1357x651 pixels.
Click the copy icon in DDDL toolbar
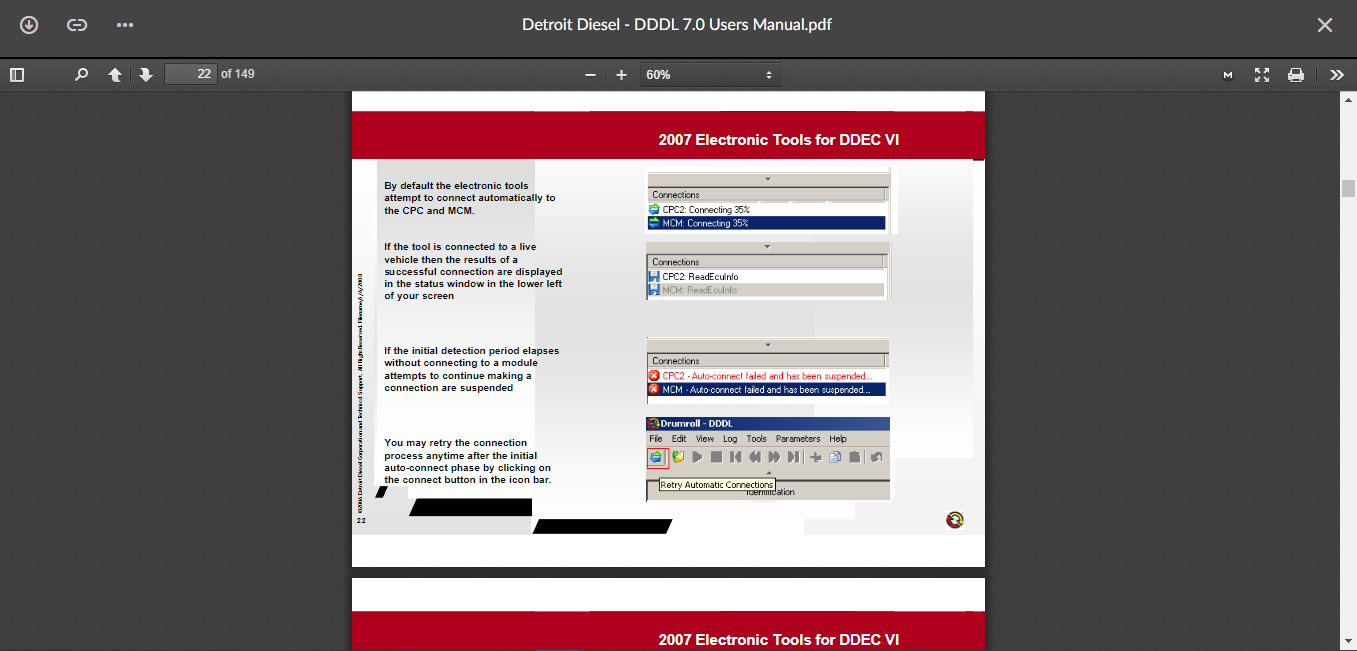pos(835,457)
